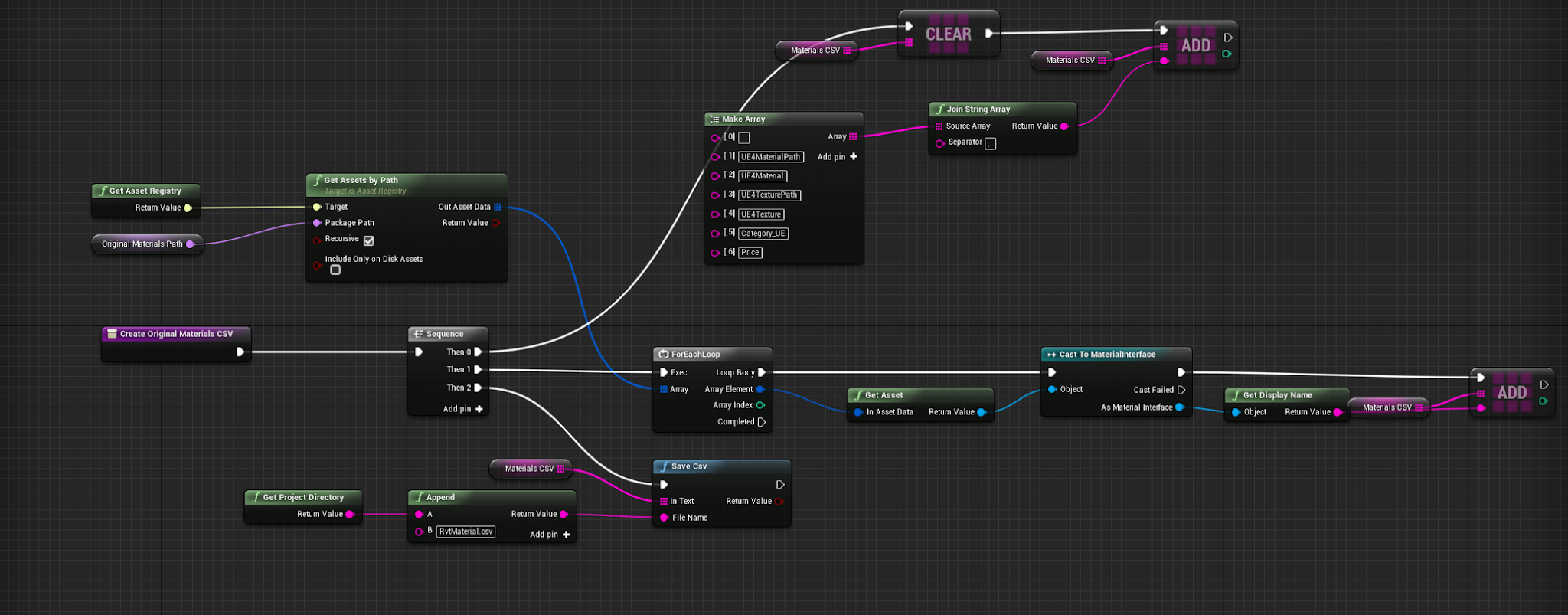Click File Name pin on Save Csv
This screenshot has width=1568, height=615.
[x=664, y=518]
